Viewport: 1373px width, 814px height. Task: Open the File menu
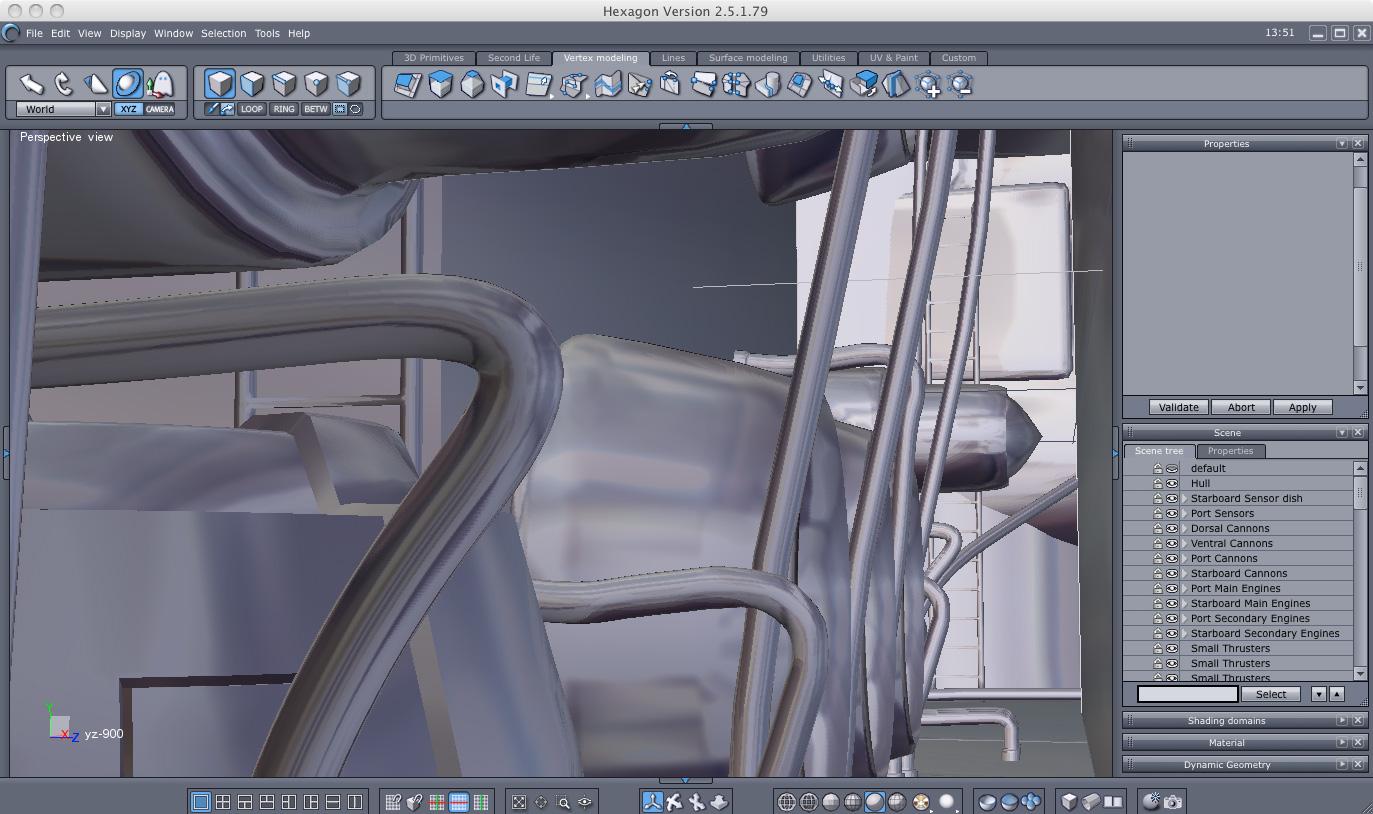(34, 33)
